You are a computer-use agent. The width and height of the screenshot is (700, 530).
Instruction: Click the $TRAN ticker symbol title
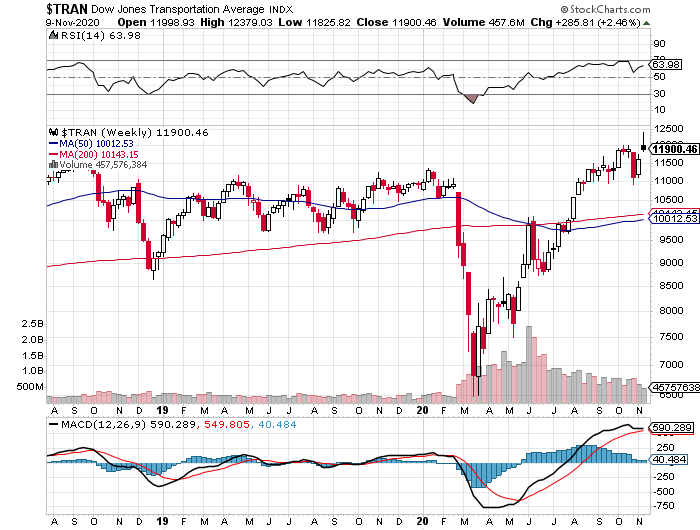(67, 9)
